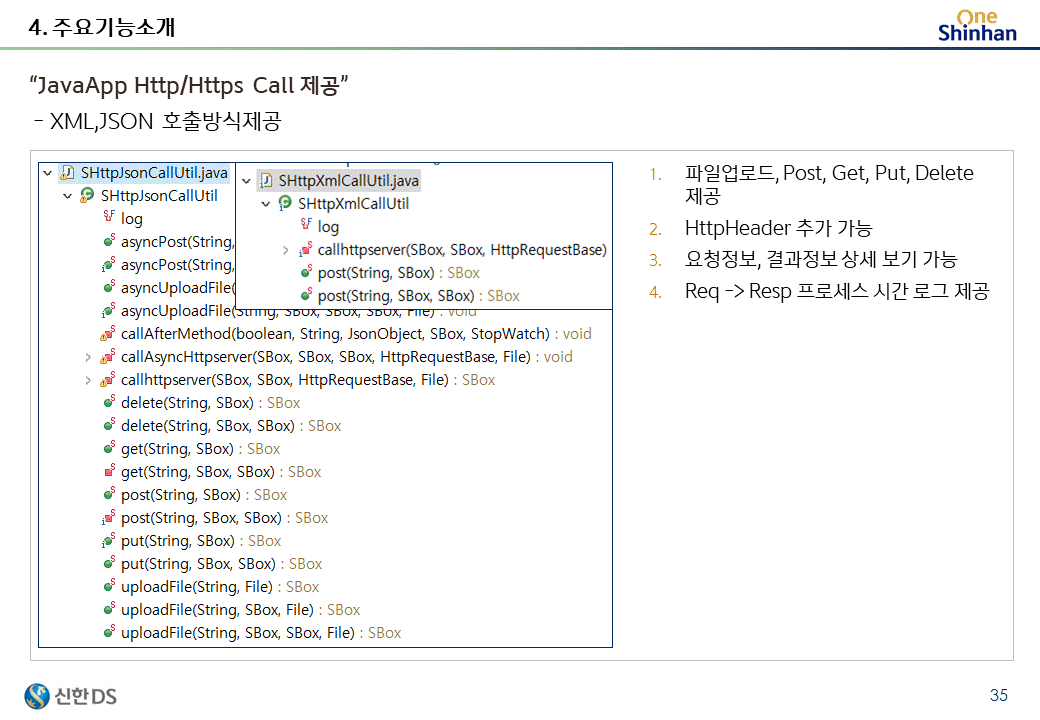Click the log field icon under SHttpJsonCallUtil
The image size is (1040, 720).
(x=109, y=216)
